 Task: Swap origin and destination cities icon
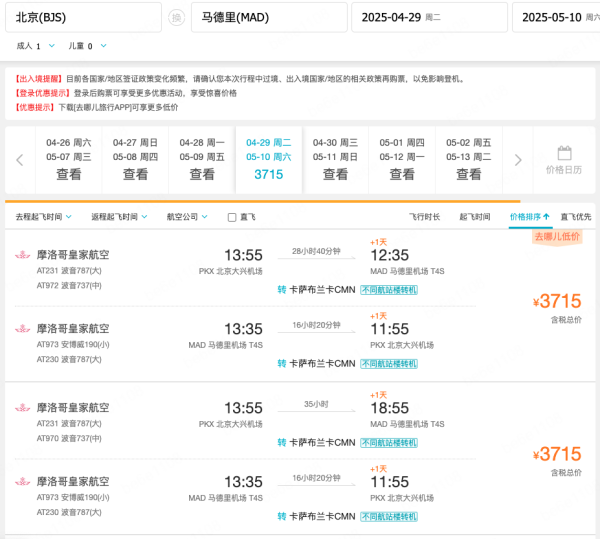pyautogui.click(x=176, y=18)
